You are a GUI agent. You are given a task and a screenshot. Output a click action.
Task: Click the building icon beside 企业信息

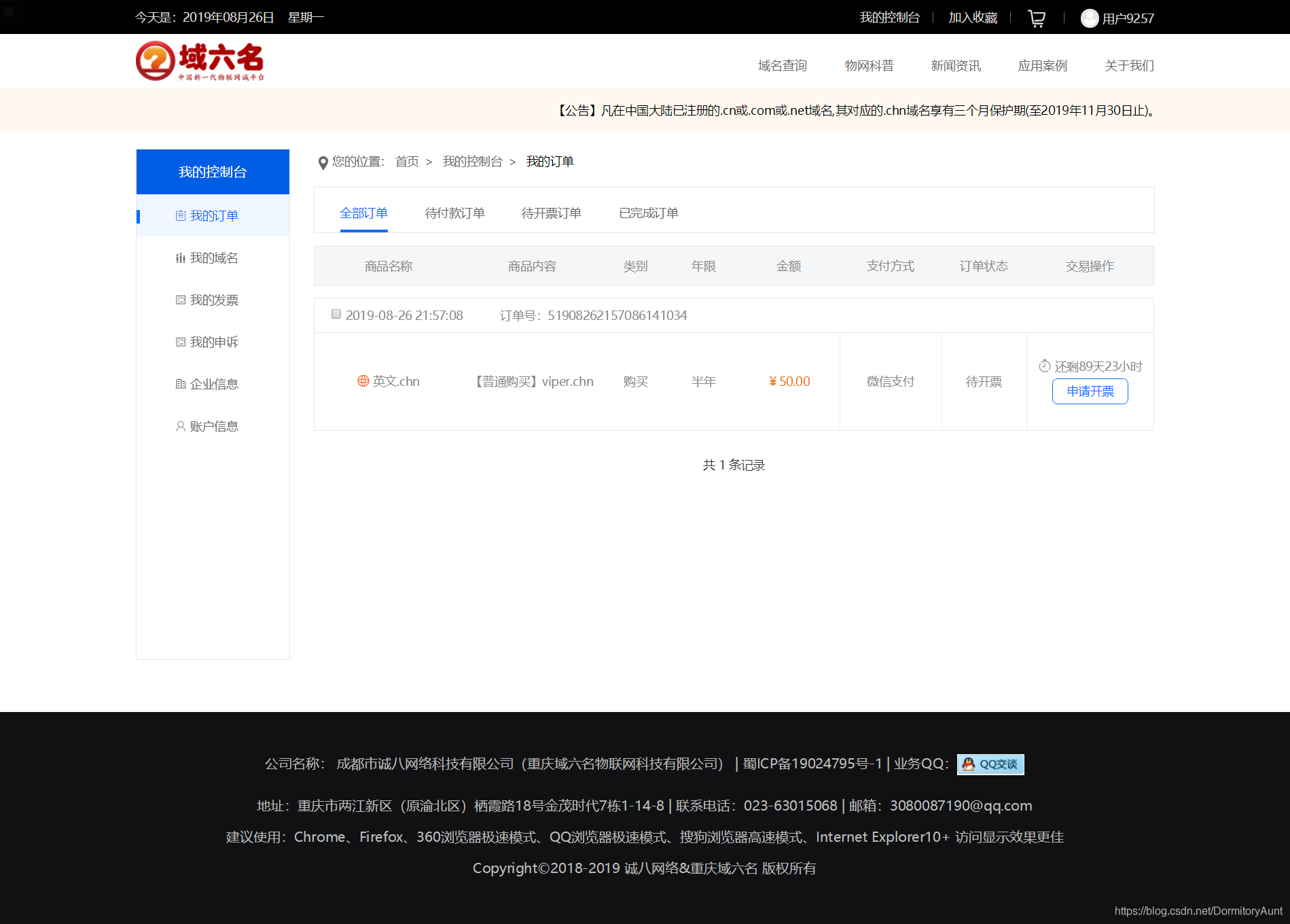(x=179, y=383)
